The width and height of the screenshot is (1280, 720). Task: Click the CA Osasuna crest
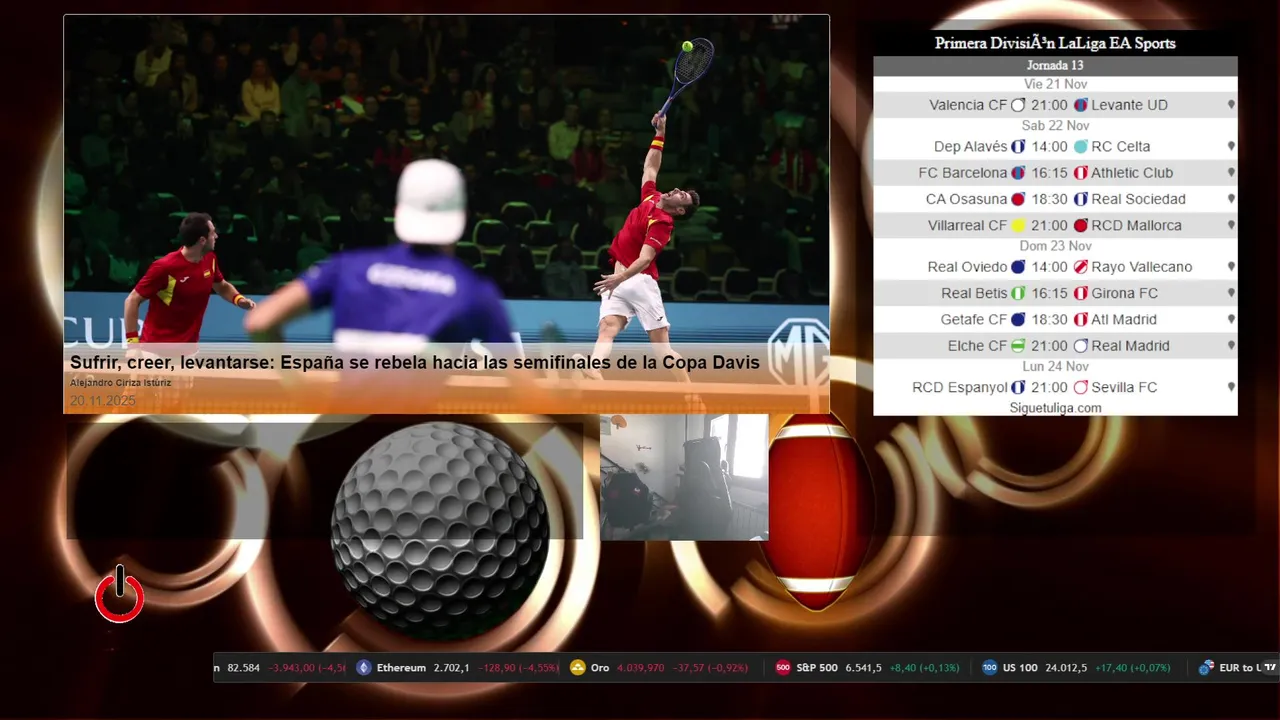point(1018,199)
